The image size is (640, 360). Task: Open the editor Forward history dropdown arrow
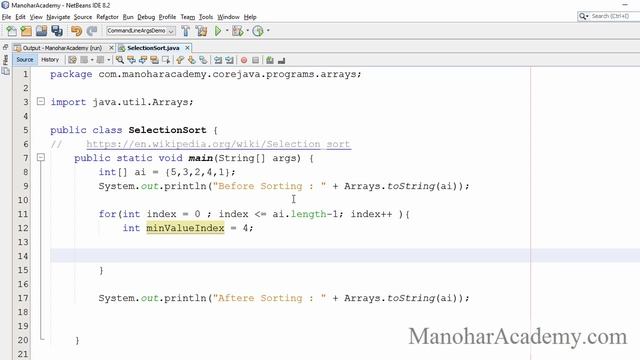[109, 60]
